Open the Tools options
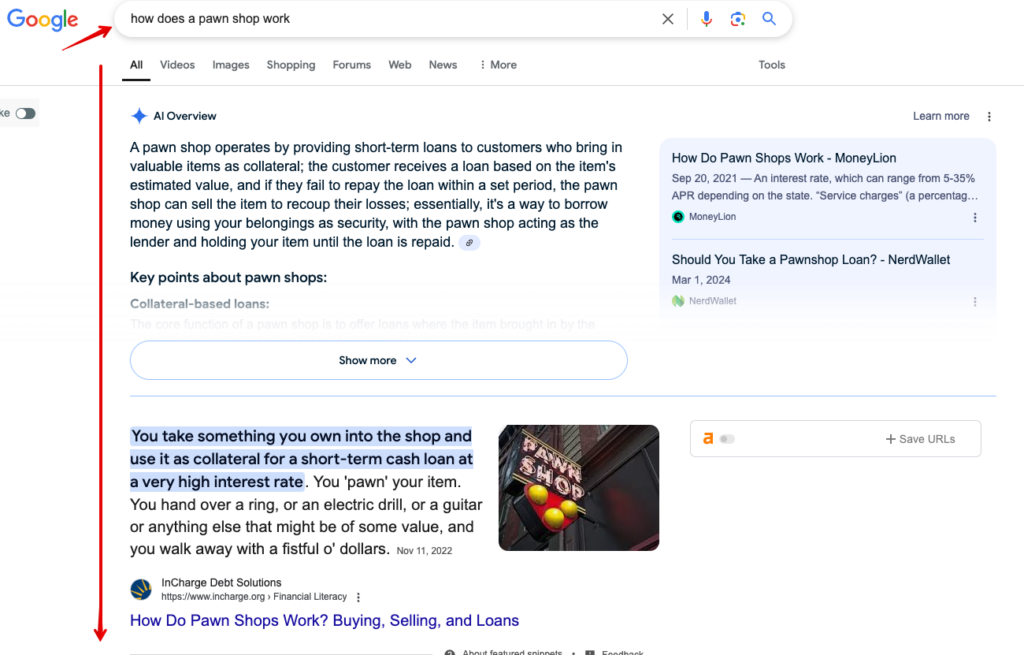 pos(771,65)
